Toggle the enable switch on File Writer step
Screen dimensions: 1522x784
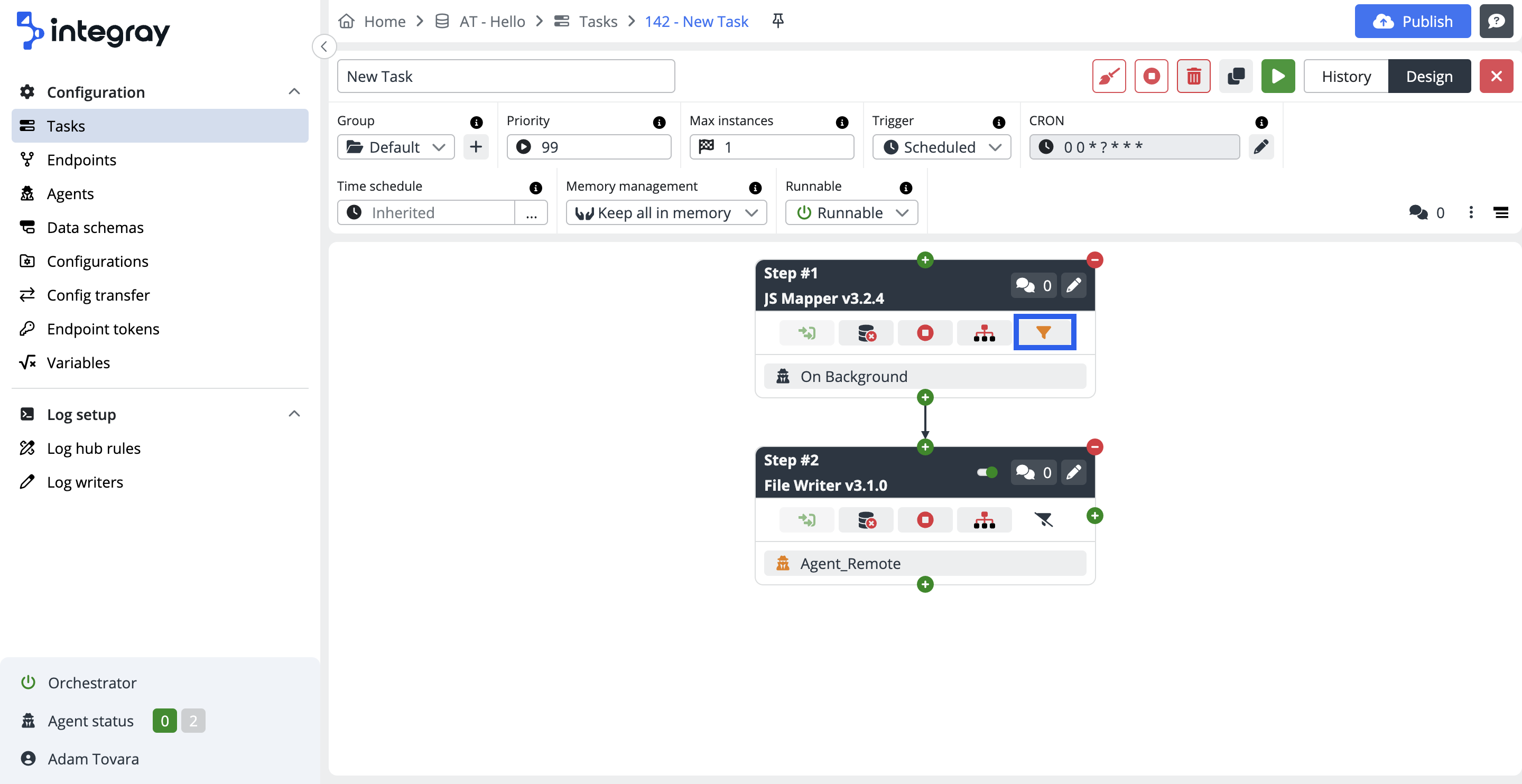[986, 472]
